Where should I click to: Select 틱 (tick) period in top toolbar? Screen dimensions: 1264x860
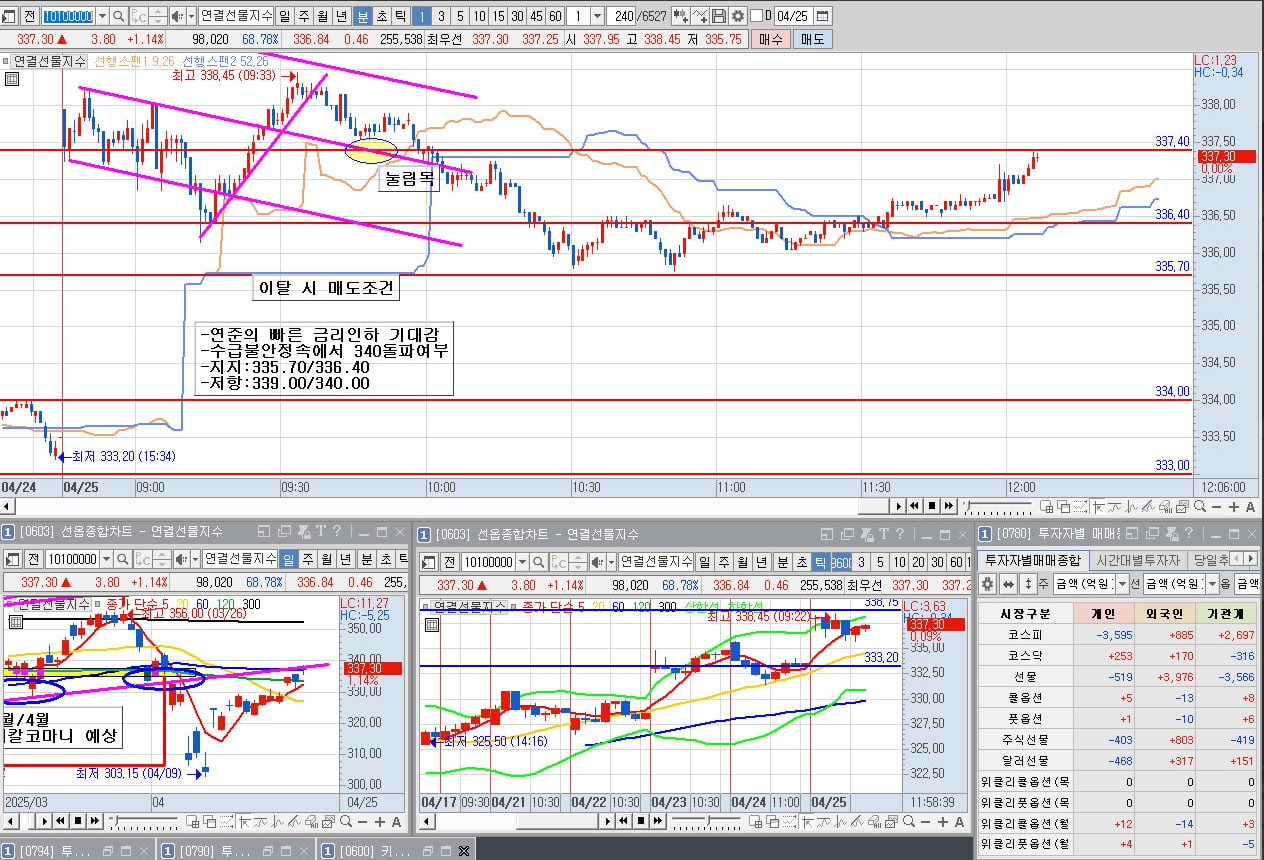pos(400,16)
